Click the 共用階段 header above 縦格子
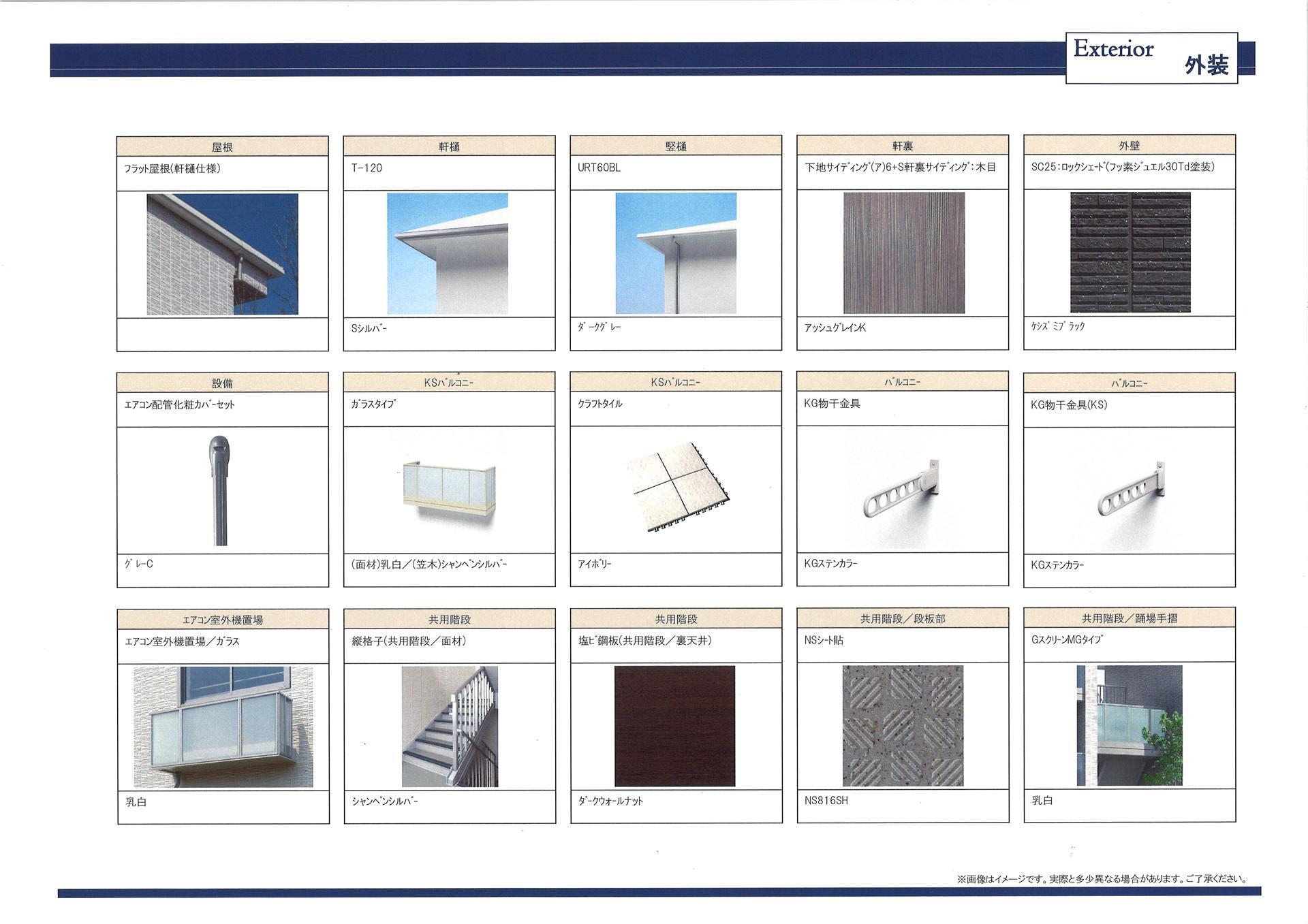Image resolution: width=1308 pixels, height=924 pixels. point(450,620)
